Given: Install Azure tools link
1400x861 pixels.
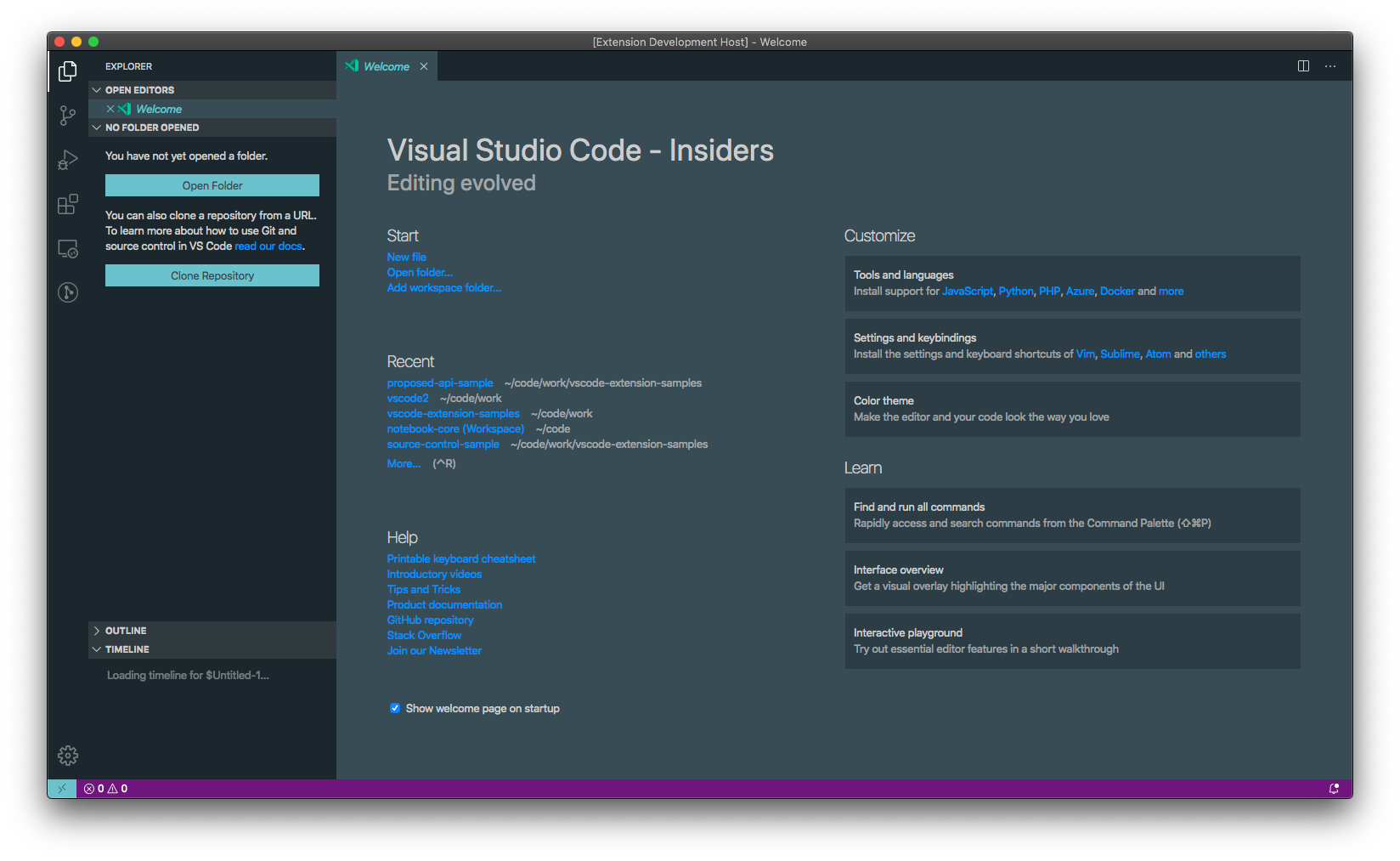Looking at the screenshot, I should coord(1081,292).
